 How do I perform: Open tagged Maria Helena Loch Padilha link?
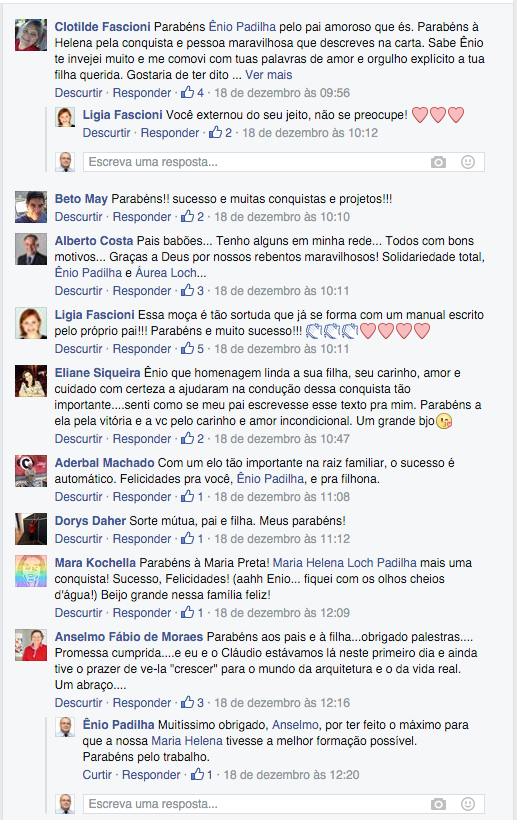pos(344,563)
